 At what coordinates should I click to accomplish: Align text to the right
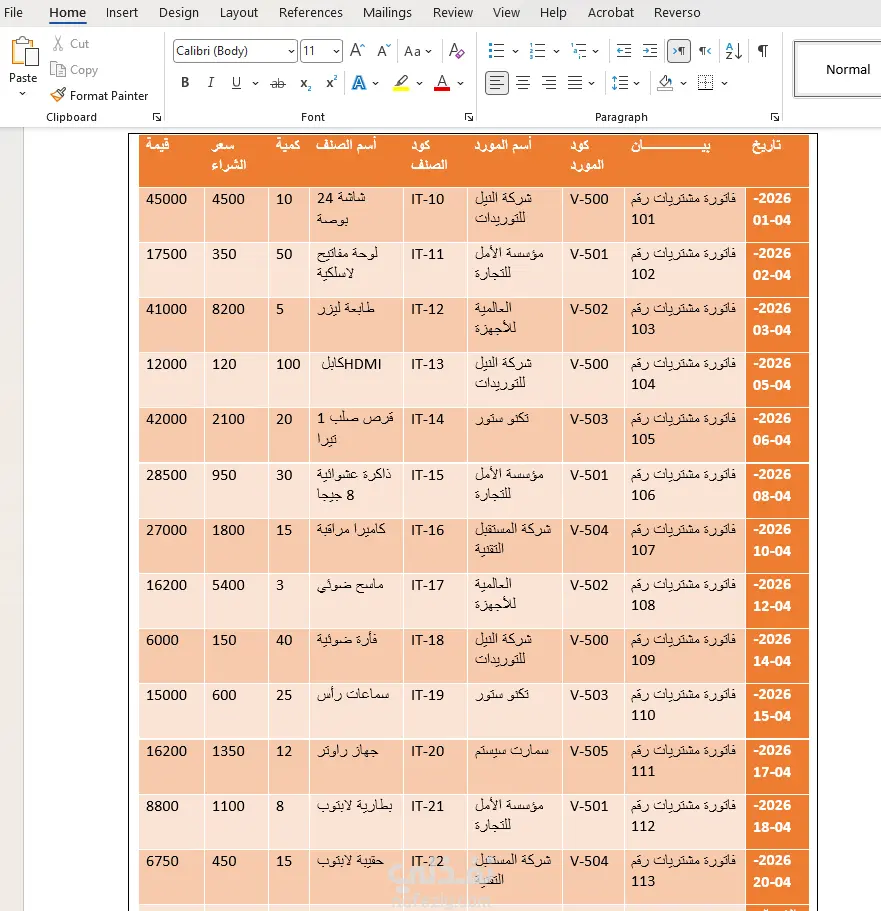point(549,83)
